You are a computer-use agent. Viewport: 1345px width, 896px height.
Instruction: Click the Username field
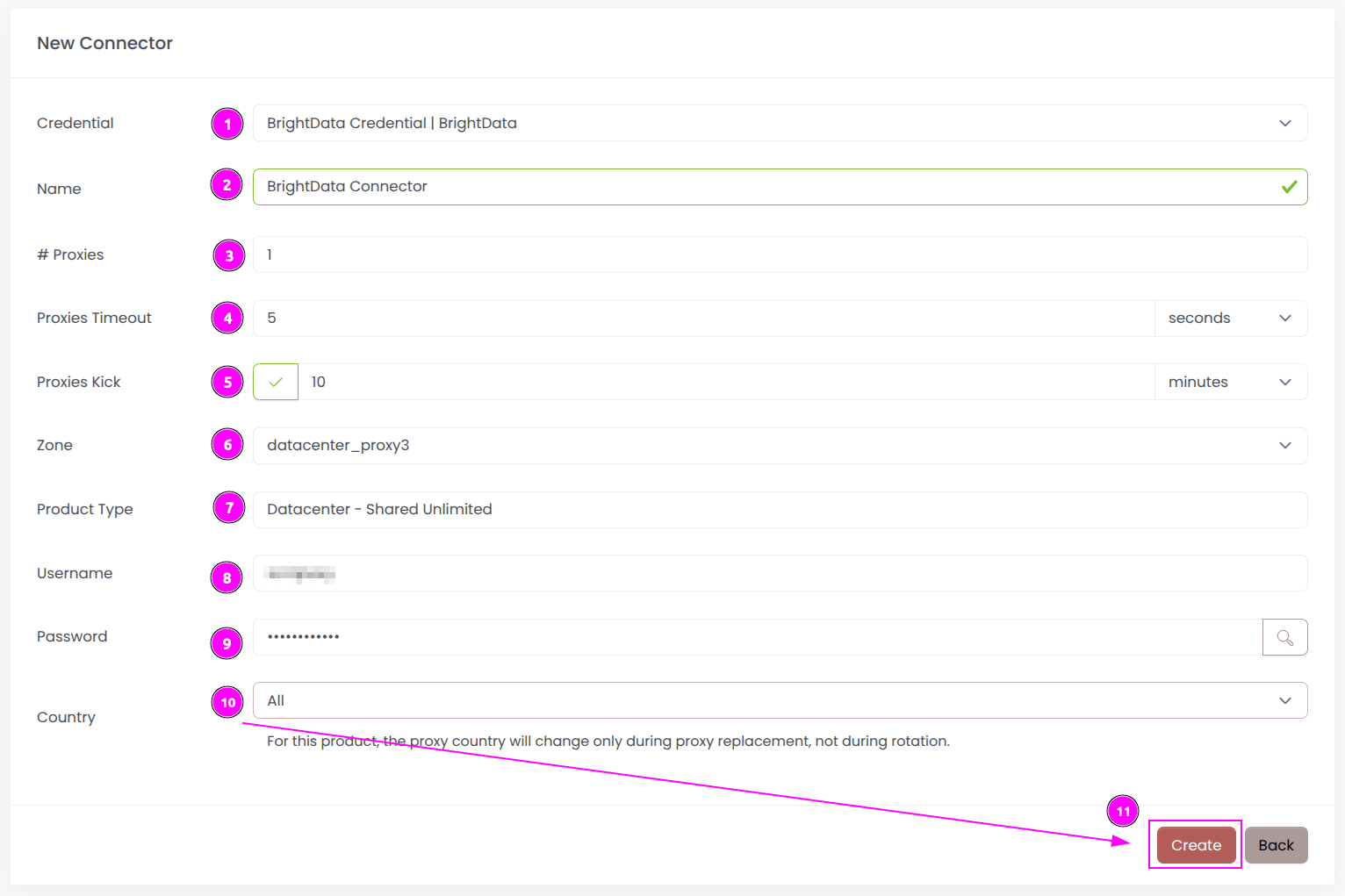coord(780,573)
